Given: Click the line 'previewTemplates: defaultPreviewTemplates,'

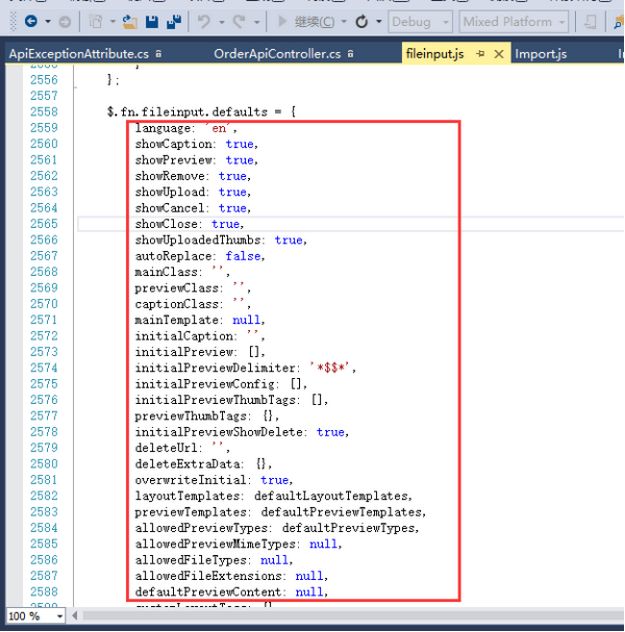Looking at the screenshot, I should tap(280, 512).
